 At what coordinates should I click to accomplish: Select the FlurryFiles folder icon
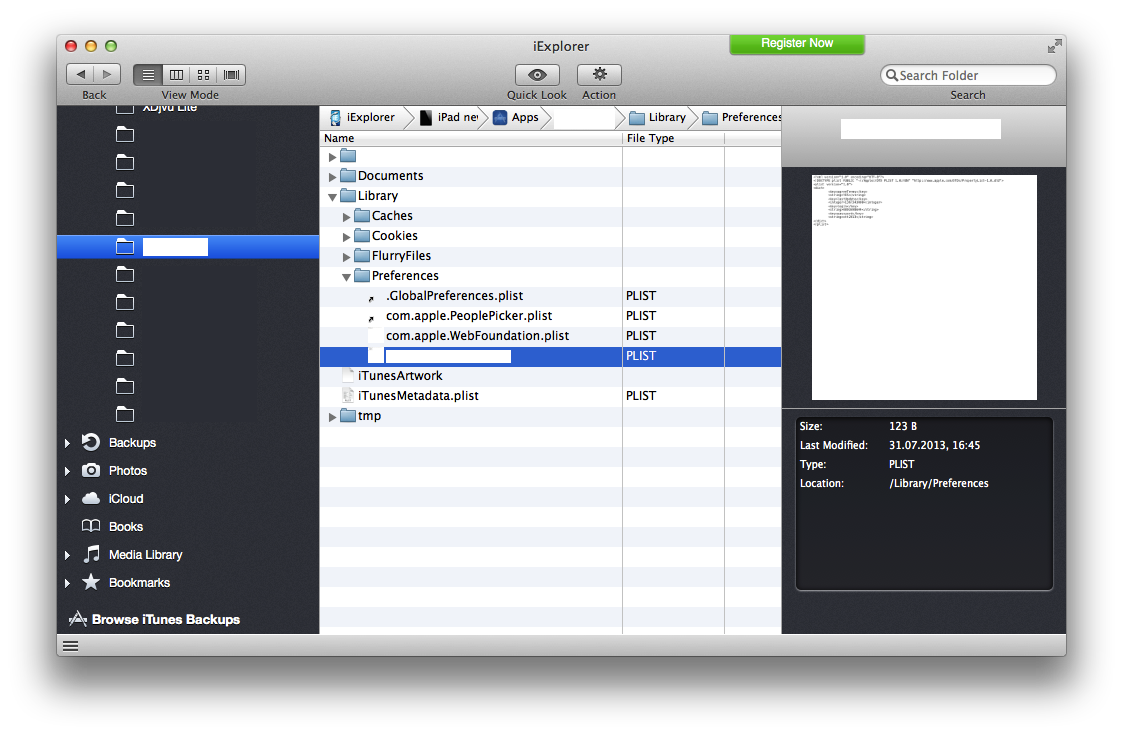(x=362, y=256)
